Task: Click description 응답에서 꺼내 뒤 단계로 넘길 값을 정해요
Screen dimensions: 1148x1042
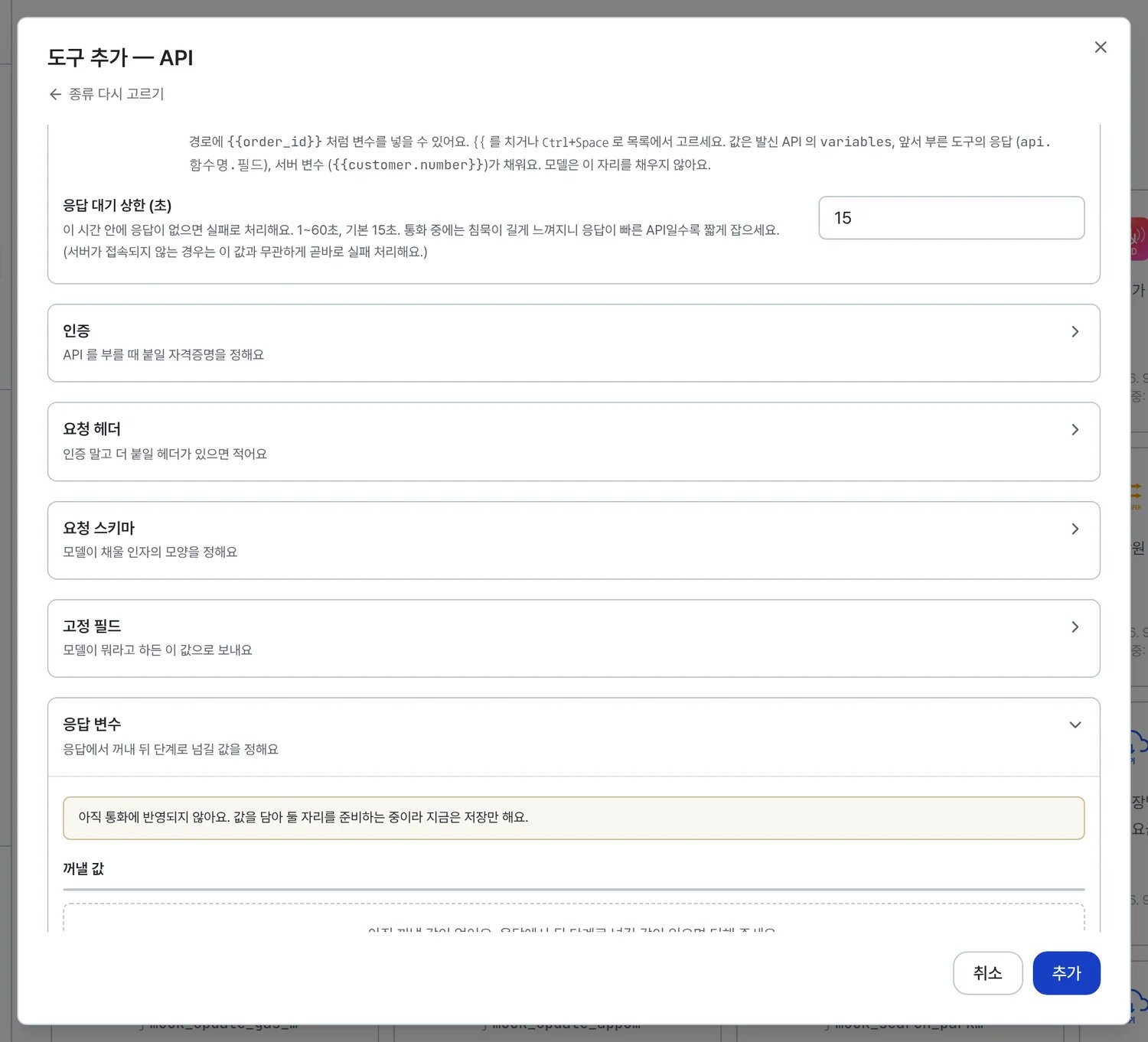Action: pos(171,749)
